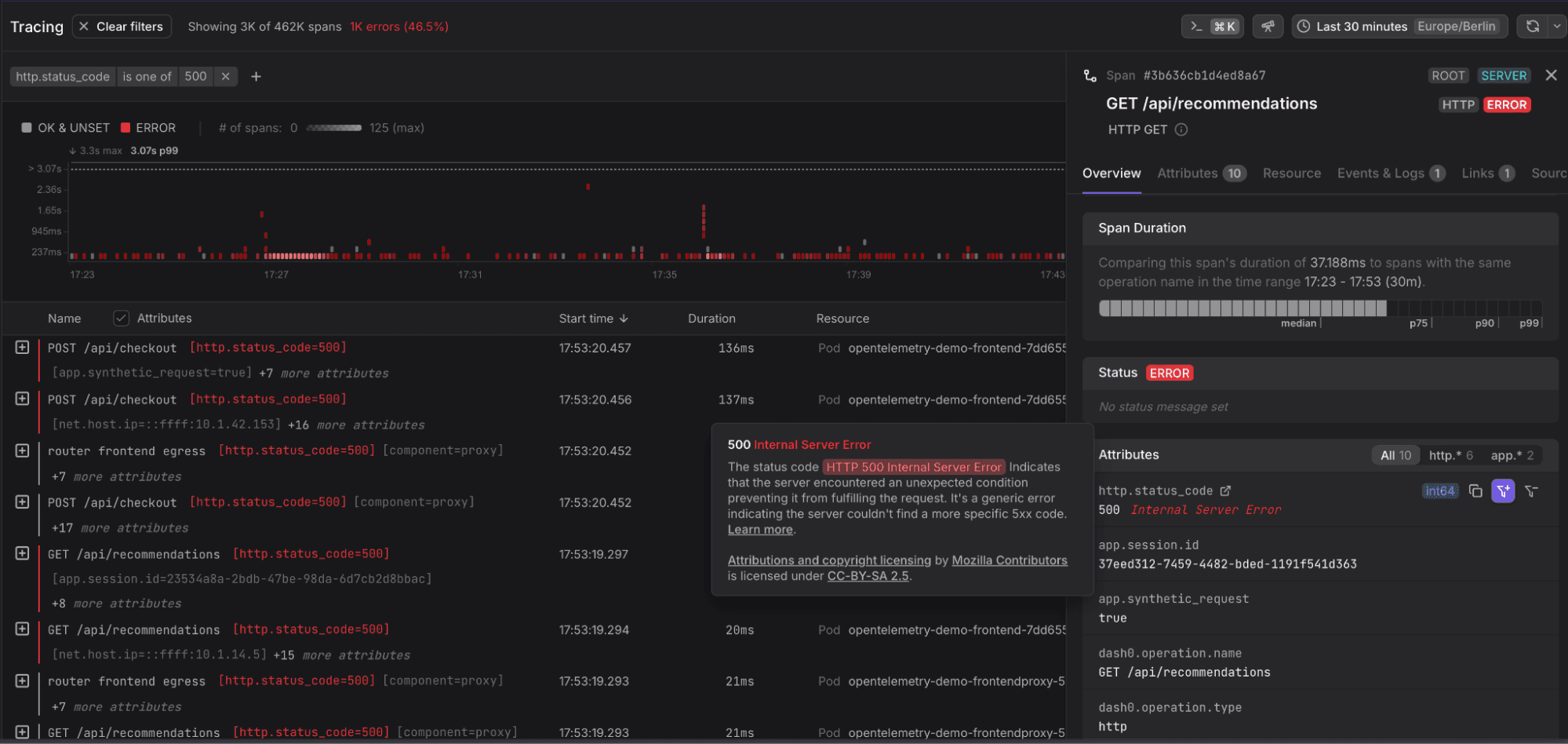Open http.status_code external link icon
The image size is (1568, 744).
[x=1225, y=491]
